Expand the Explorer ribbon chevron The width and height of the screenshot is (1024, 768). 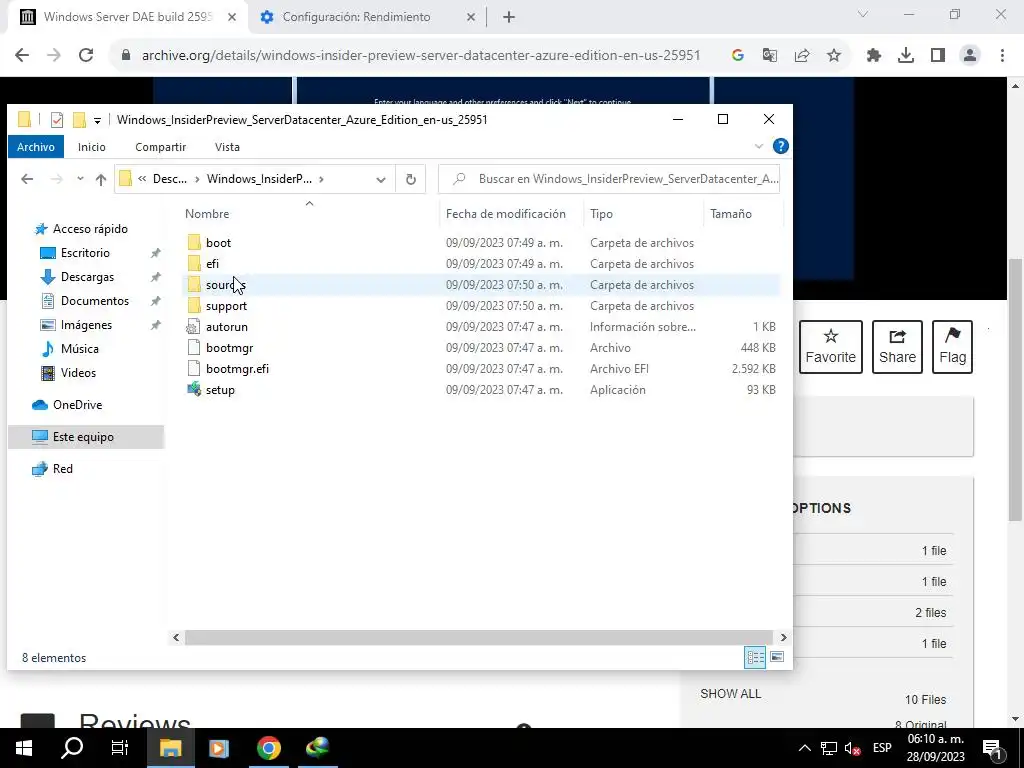(x=759, y=146)
